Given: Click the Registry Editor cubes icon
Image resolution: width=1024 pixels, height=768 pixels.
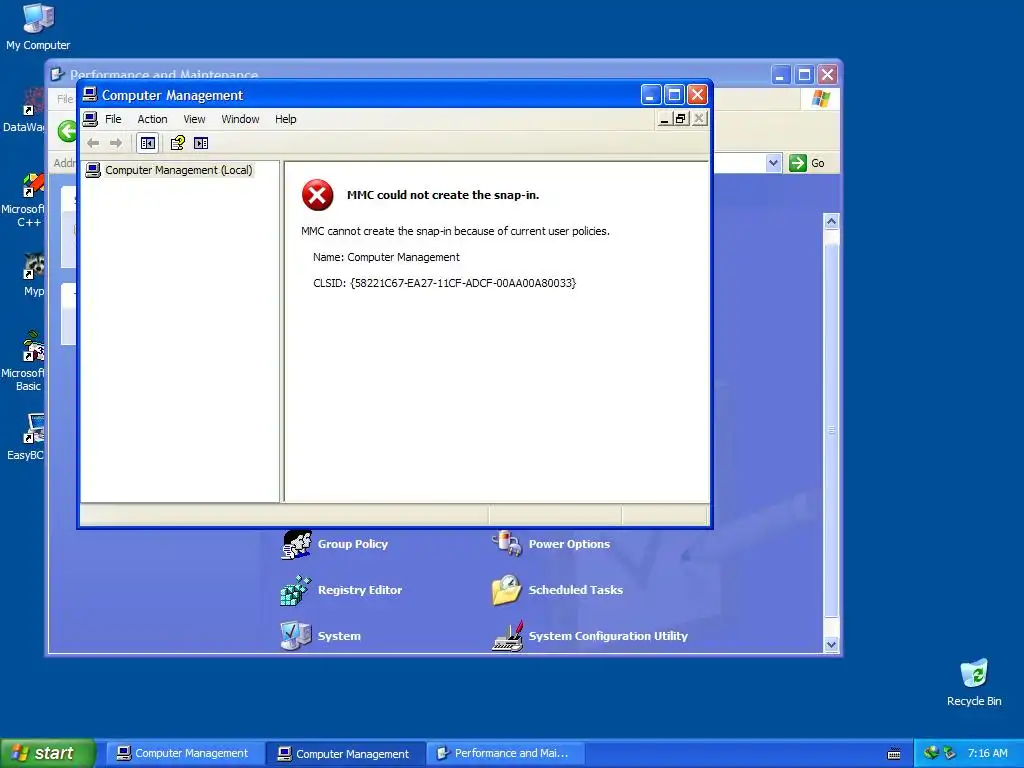Looking at the screenshot, I should point(296,590).
